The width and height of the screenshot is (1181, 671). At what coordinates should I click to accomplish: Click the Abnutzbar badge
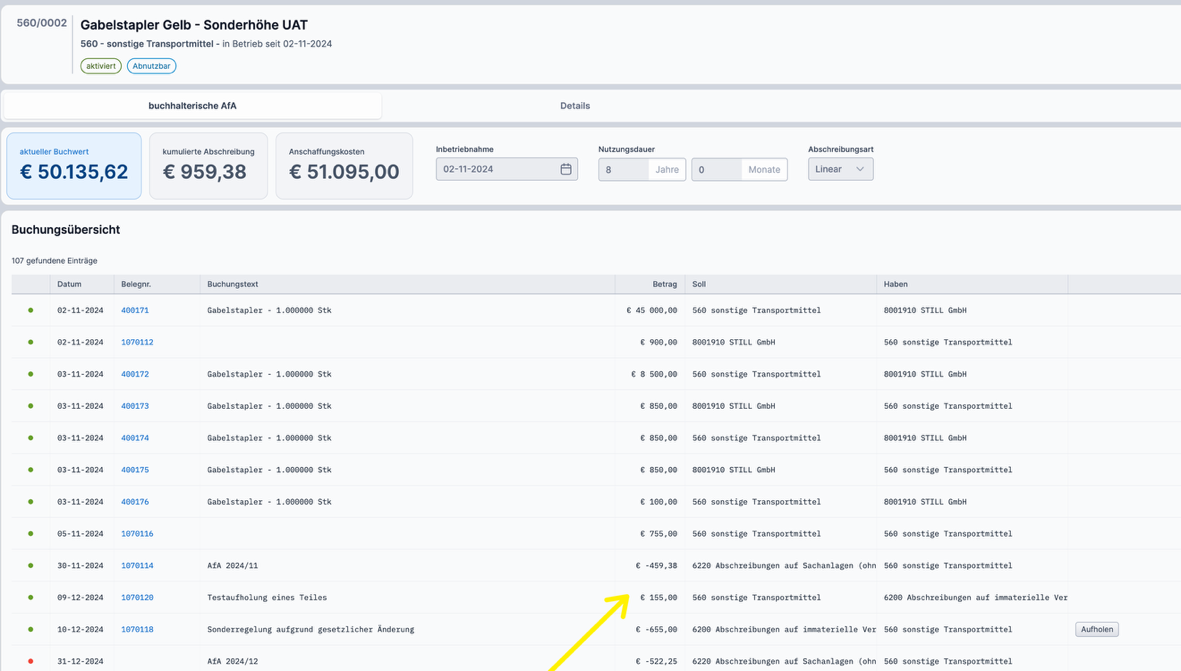(x=151, y=66)
